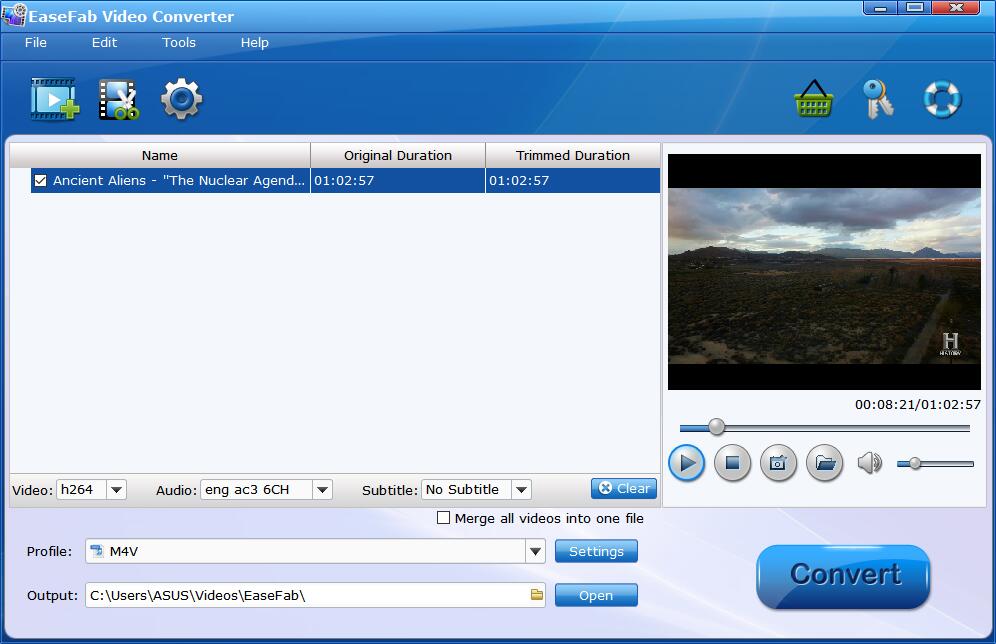Click the green shopping basket icon

pos(814,98)
